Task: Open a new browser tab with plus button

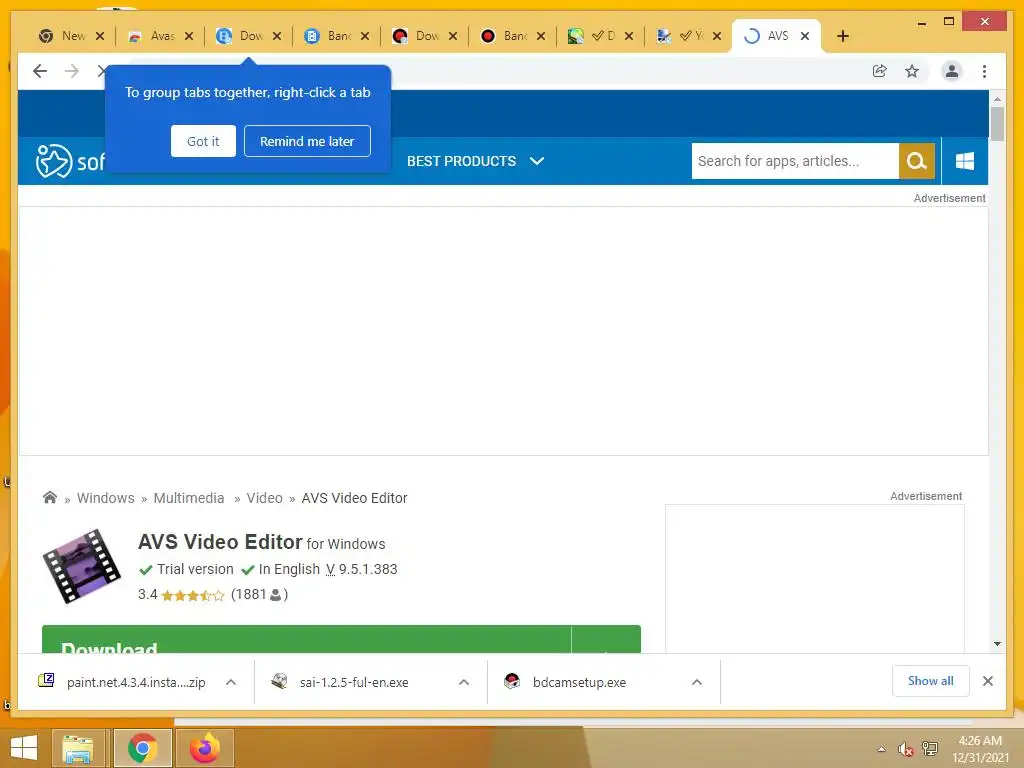Action: [843, 36]
